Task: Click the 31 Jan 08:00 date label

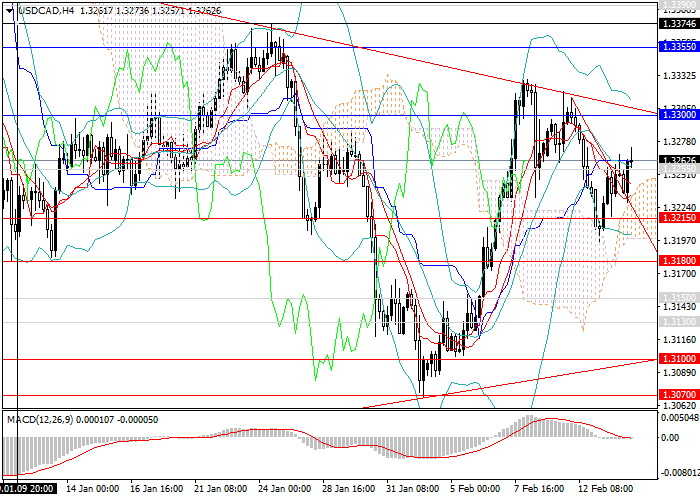Action: pyautogui.click(x=410, y=489)
